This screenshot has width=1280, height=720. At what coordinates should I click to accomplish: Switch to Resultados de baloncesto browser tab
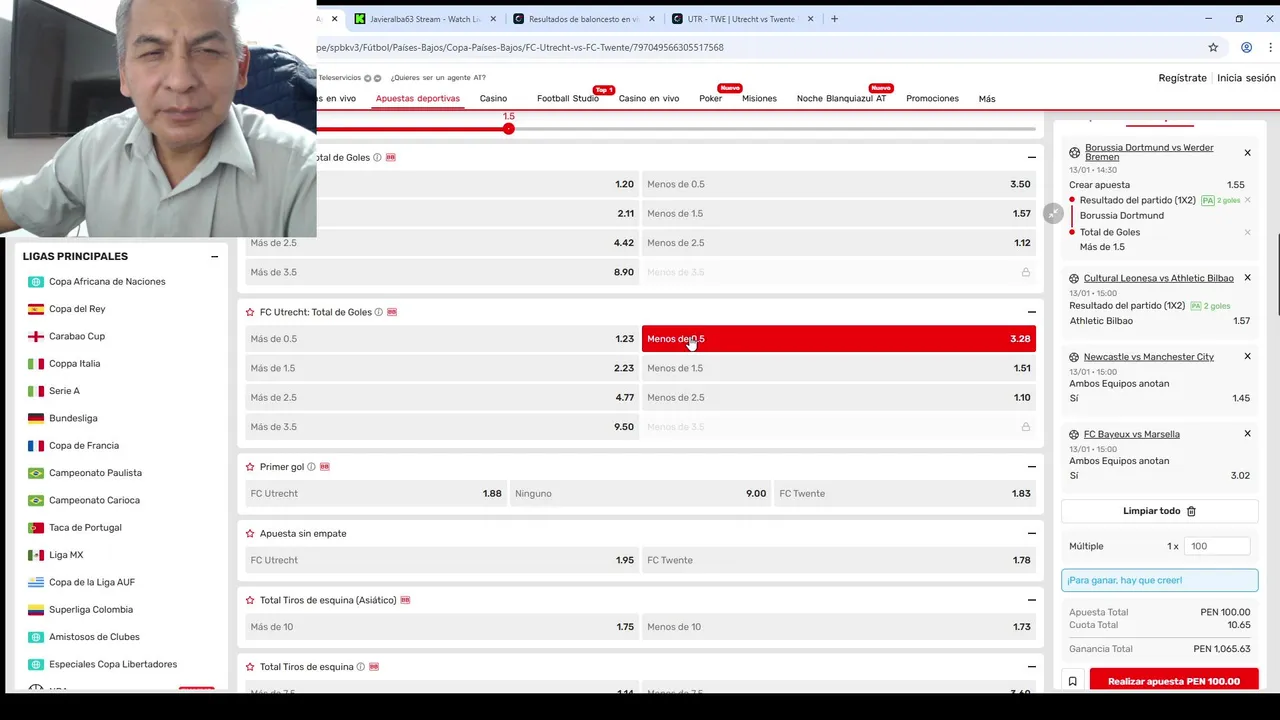tap(584, 18)
